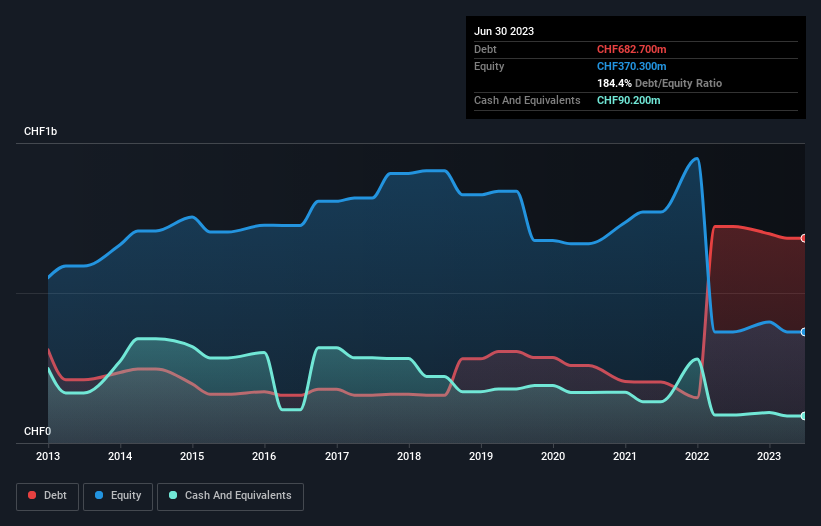Toggle the Equity legend button
Viewport: 821px width, 526px height.
pos(118,496)
